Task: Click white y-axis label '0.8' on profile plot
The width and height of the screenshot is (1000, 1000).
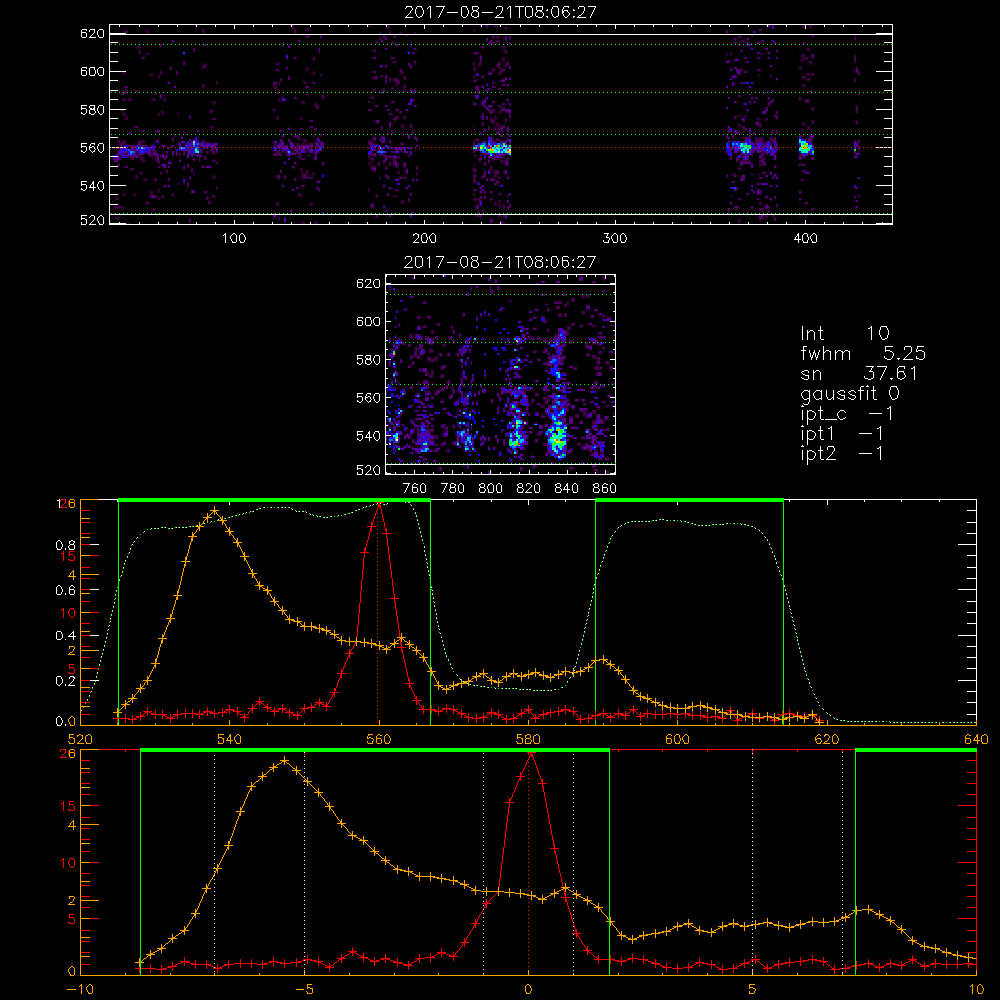Action: [x=65, y=545]
